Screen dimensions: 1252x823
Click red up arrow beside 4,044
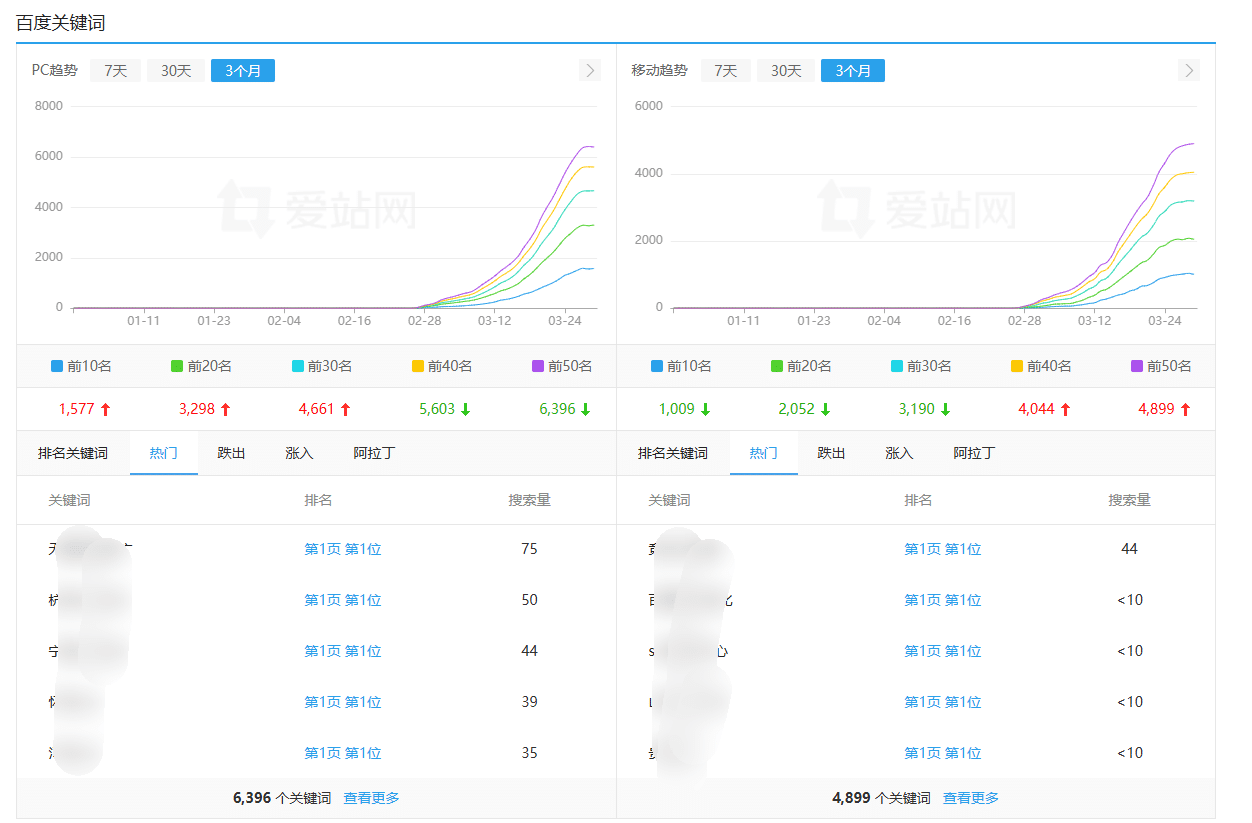pyautogui.click(x=1065, y=409)
